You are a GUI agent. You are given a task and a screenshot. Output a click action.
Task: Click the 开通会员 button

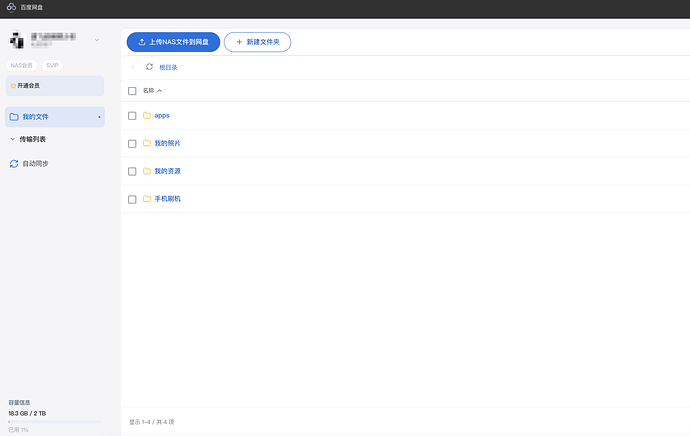pos(55,86)
